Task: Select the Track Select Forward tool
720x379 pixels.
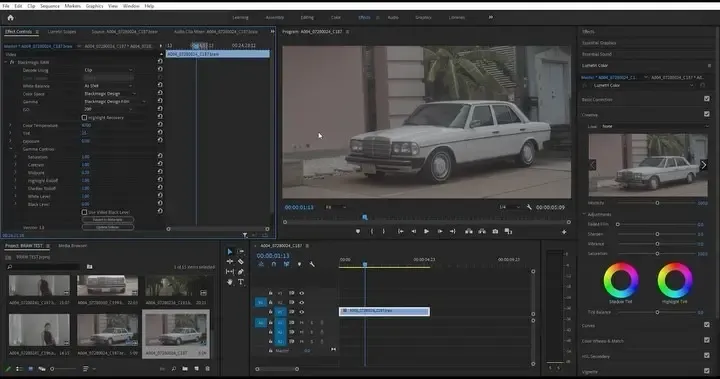Action: tap(241, 252)
